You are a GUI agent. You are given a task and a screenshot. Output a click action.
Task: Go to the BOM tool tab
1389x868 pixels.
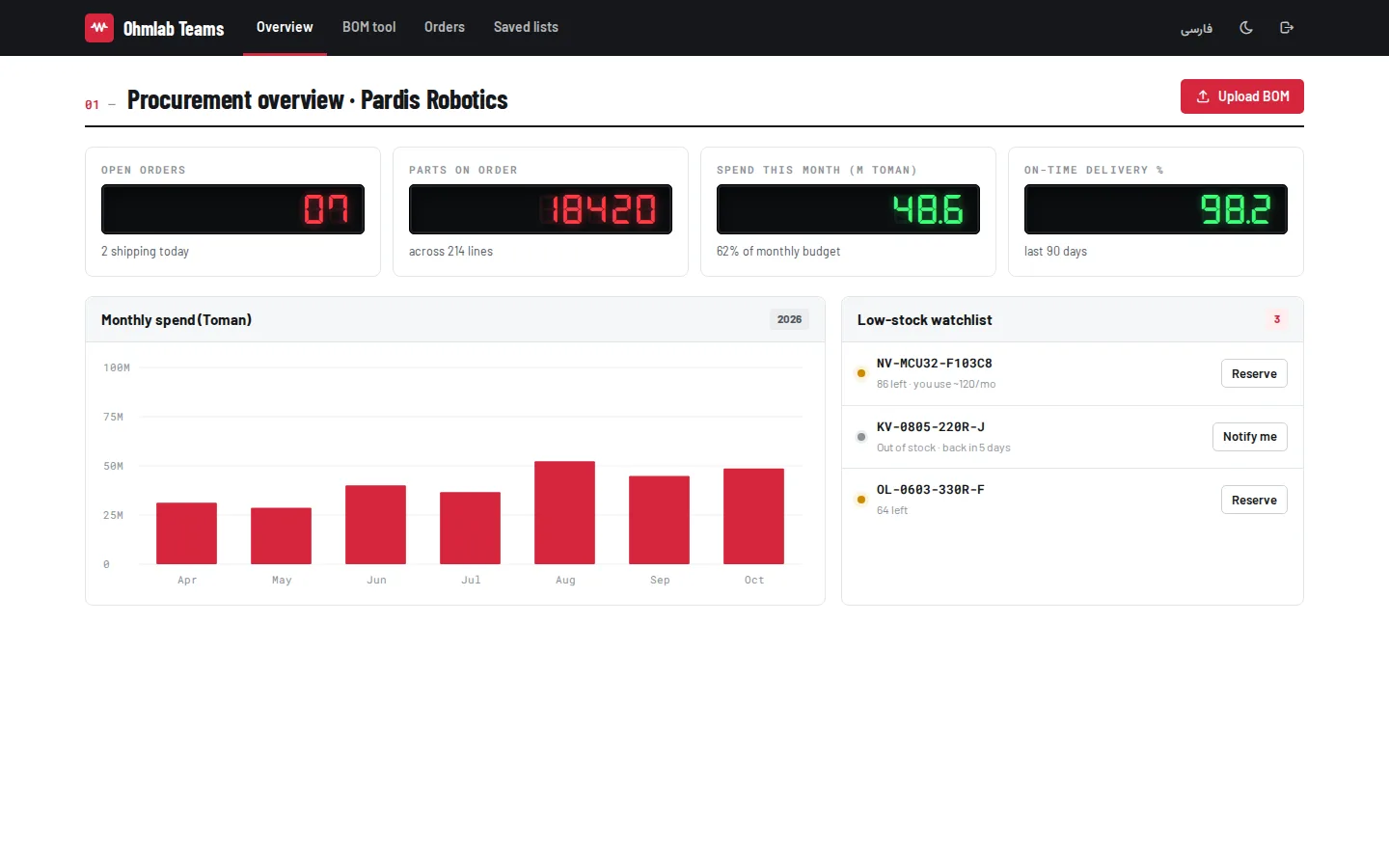(369, 27)
